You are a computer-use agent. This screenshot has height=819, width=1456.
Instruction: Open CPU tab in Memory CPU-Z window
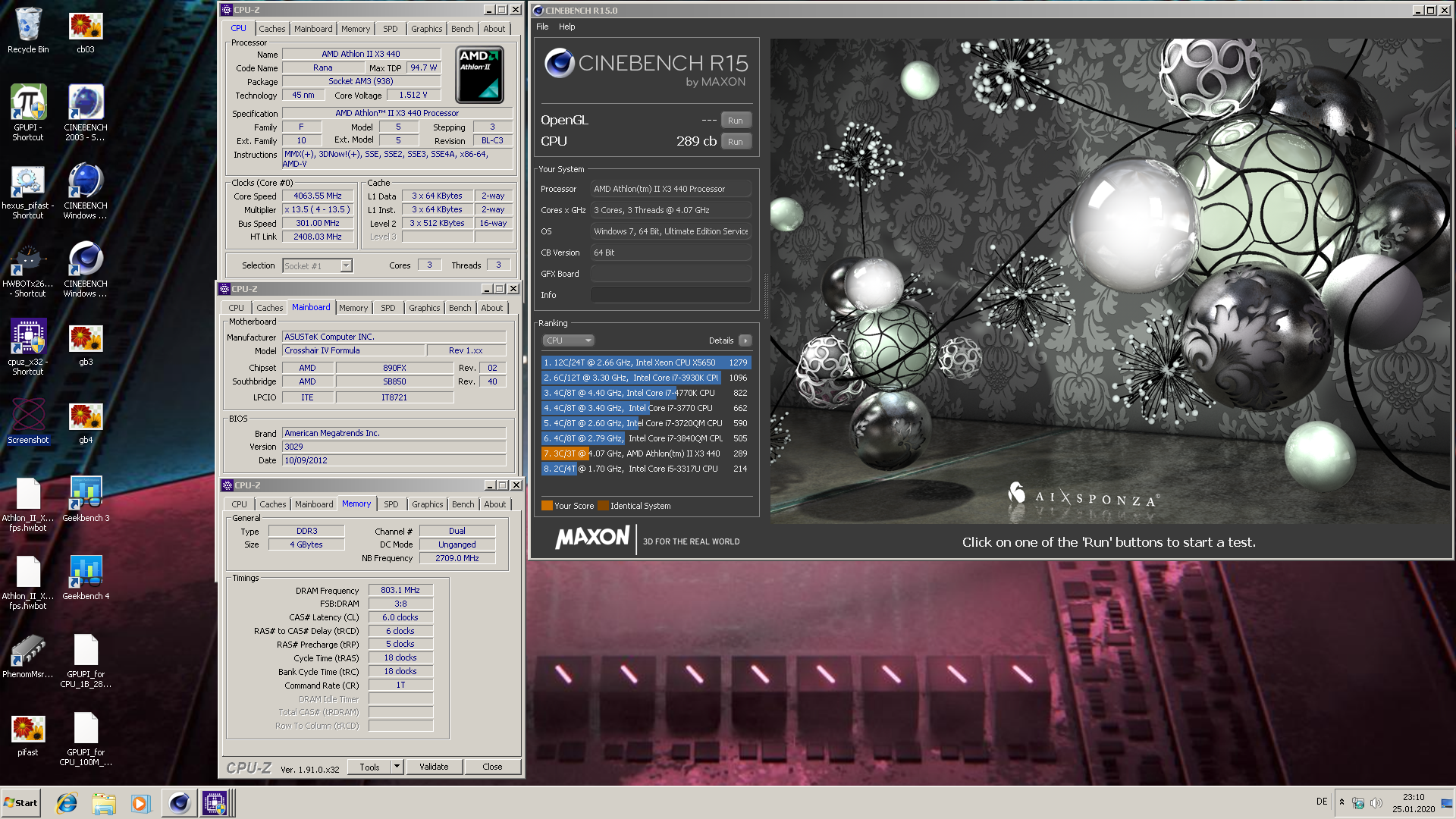pyautogui.click(x=240, y=504)
